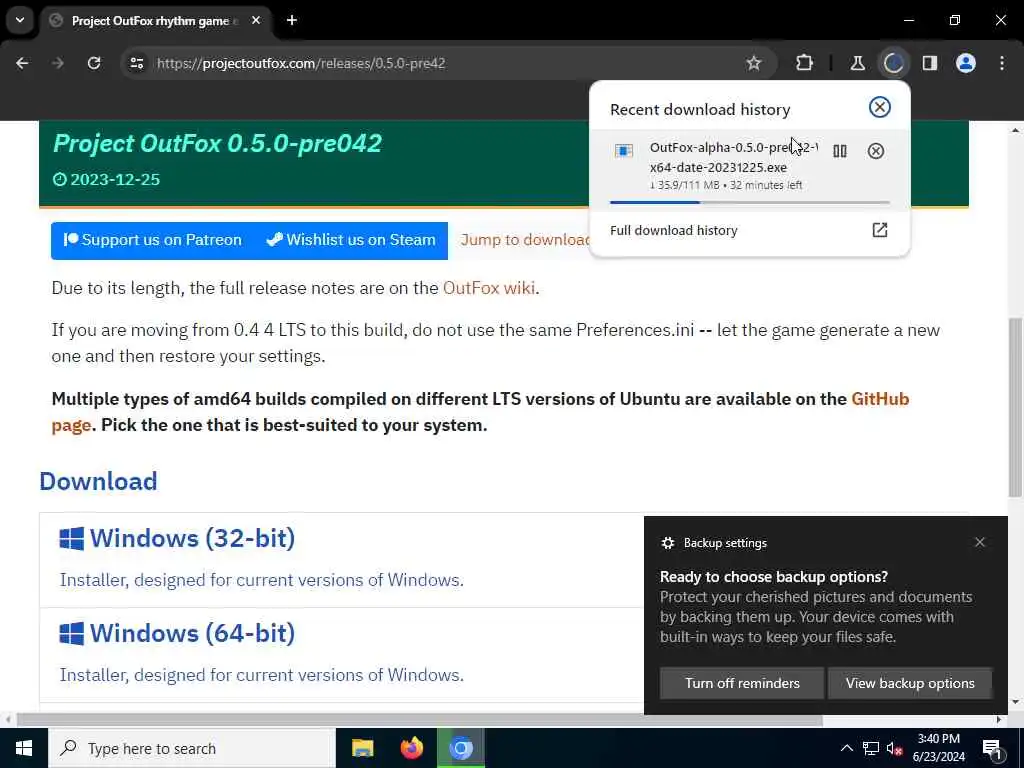
Task: Open the Windows Start menu
Action: 24,748
